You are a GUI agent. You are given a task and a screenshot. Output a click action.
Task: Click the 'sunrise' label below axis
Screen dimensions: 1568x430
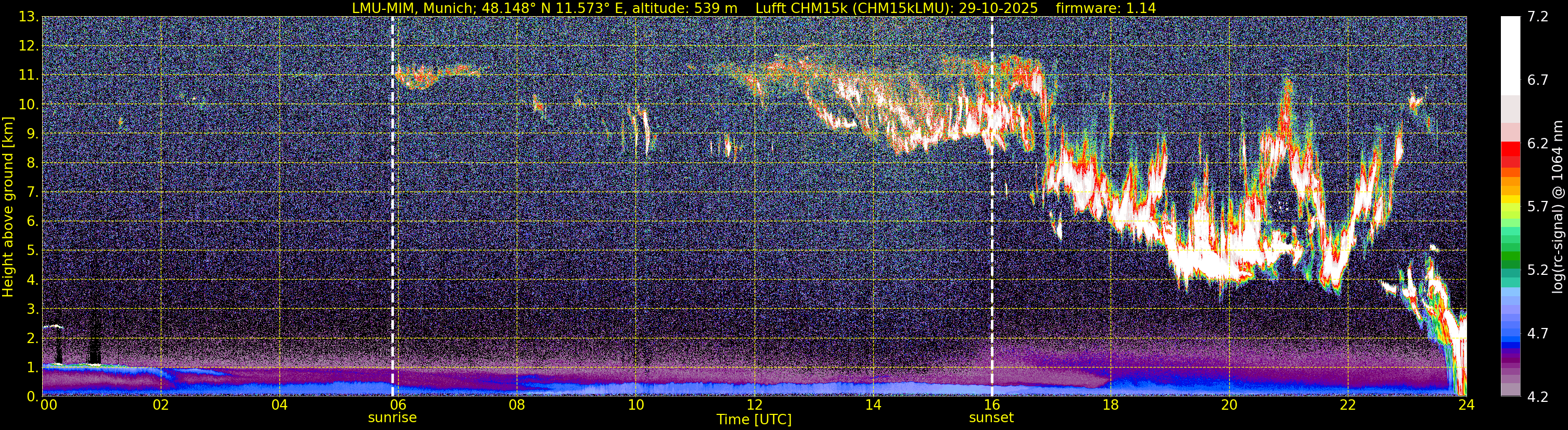(x=392, y=418)
